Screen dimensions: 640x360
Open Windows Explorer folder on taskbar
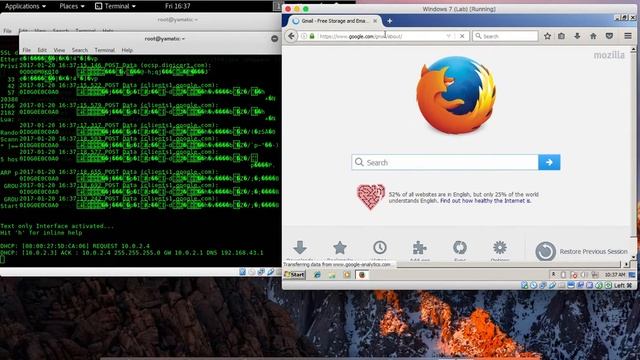tap(332, 275)
